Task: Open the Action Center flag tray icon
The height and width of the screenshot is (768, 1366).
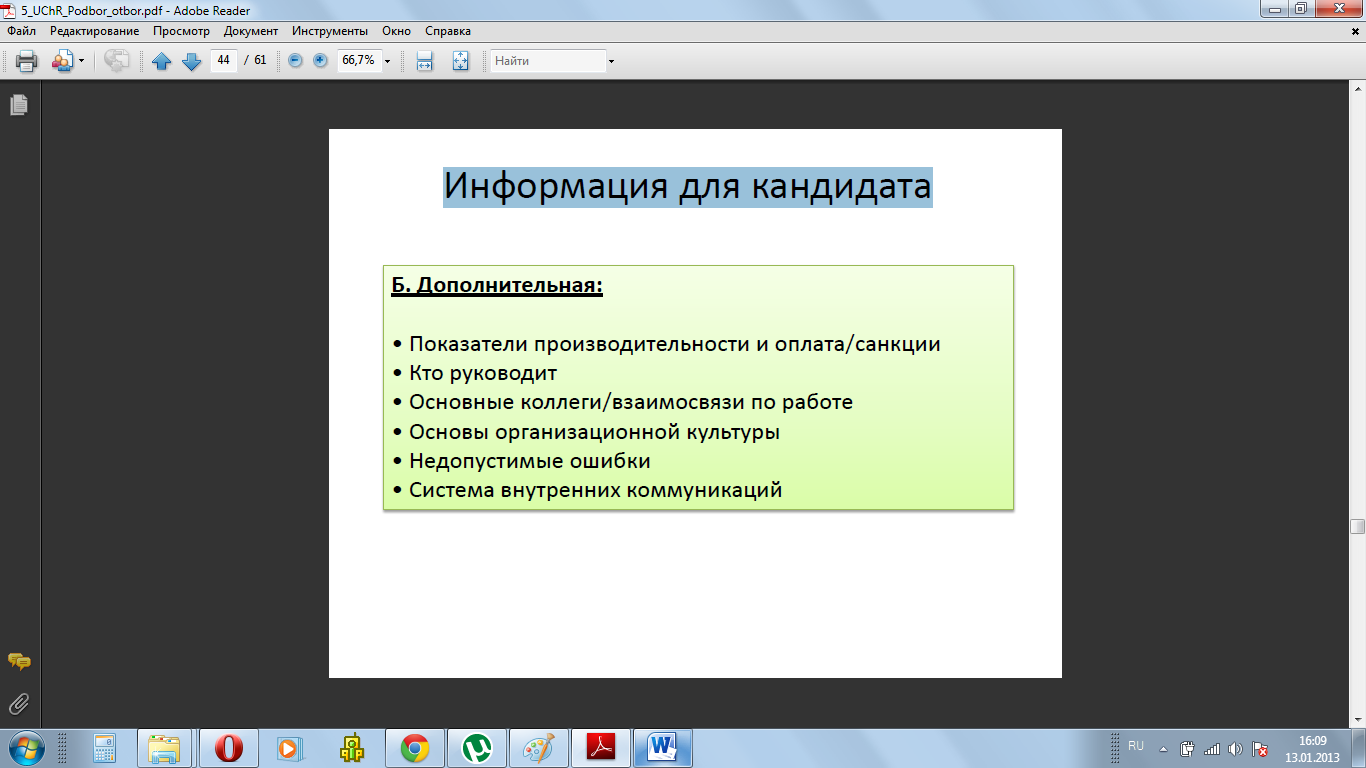Action: click(1261, 748)
